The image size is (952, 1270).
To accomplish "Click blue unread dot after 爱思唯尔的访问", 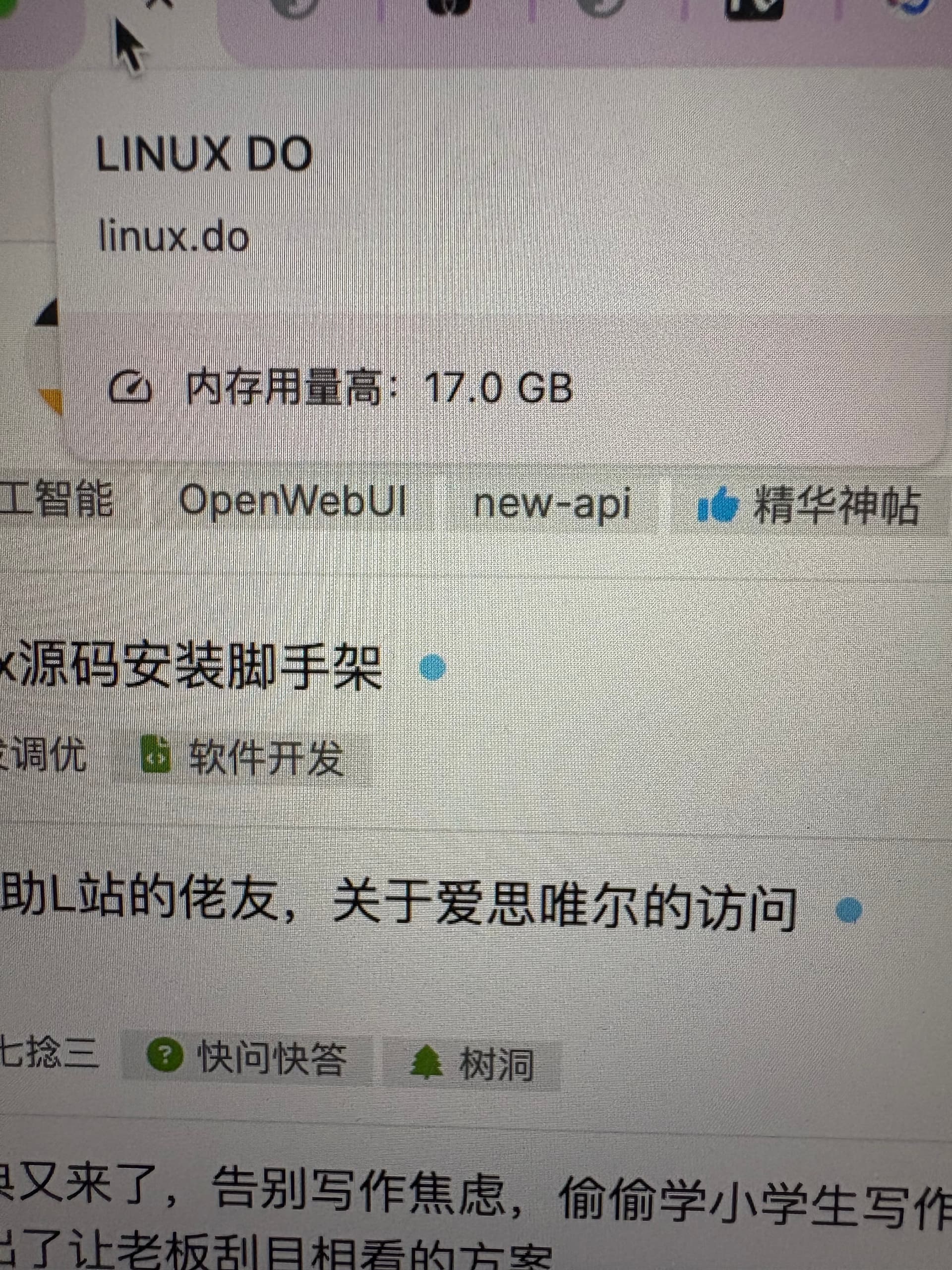I will click(849, 909).
